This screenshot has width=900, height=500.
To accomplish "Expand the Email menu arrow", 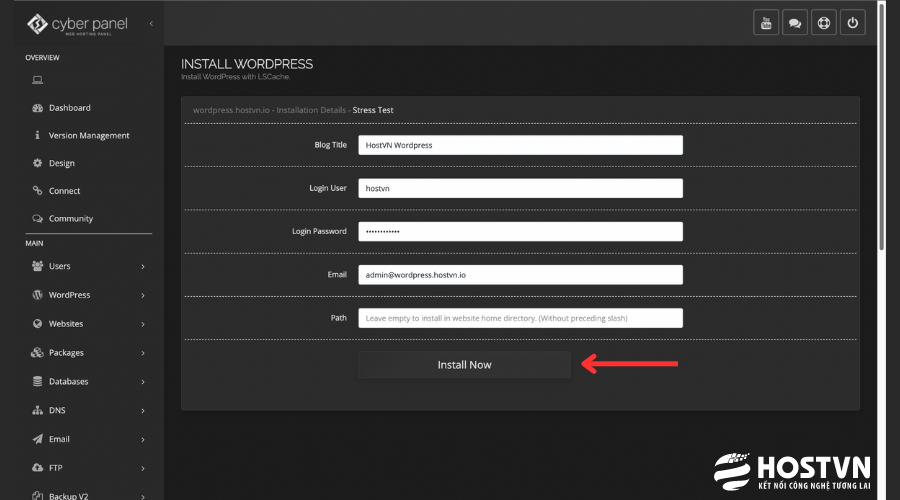I will tap(143, 440).
